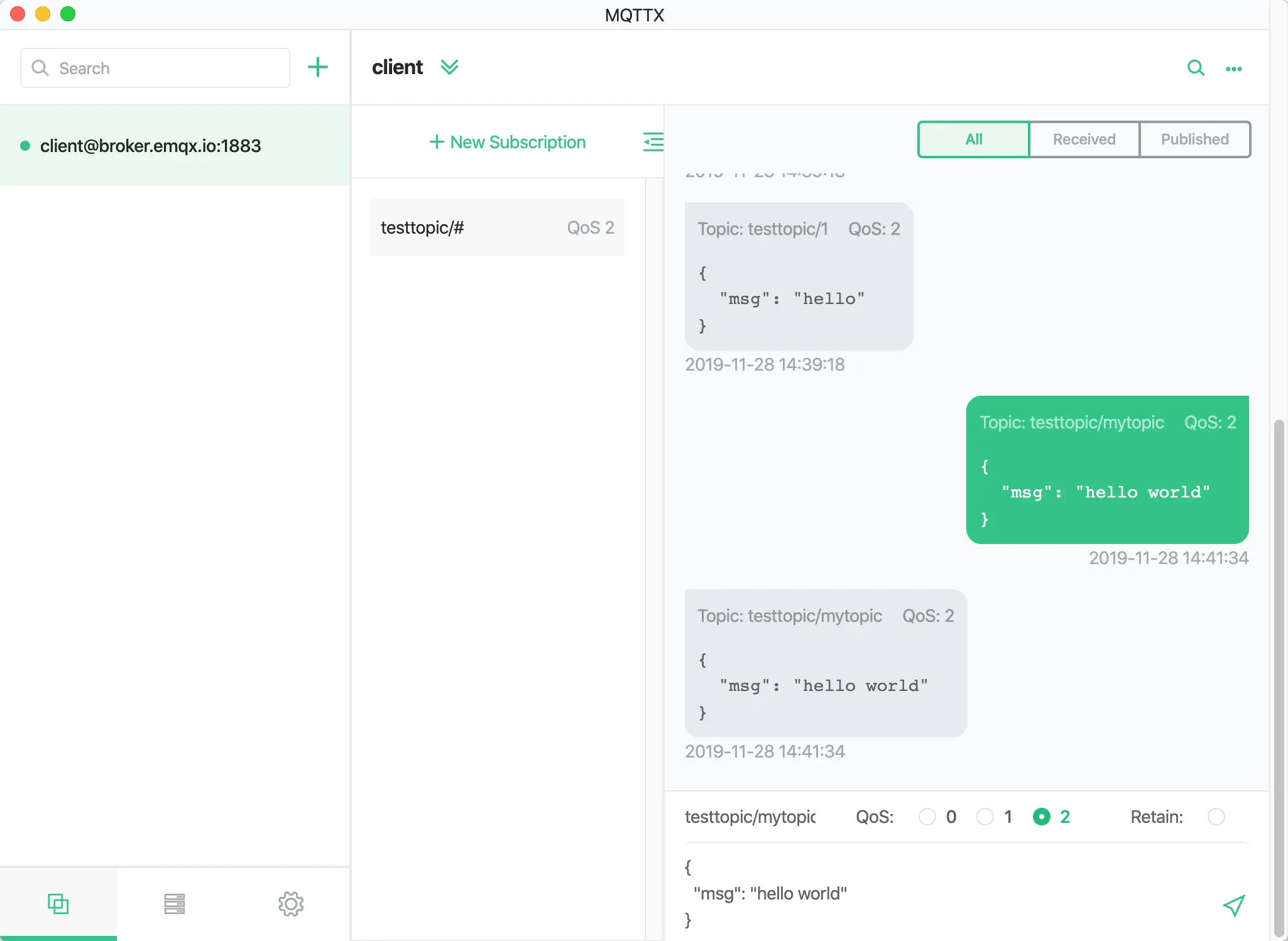Image resolution: width=1288 pixels, height=941 pixels.
Task: Open the log page icon in bottom bar
Action: click(x=174, y=903)
